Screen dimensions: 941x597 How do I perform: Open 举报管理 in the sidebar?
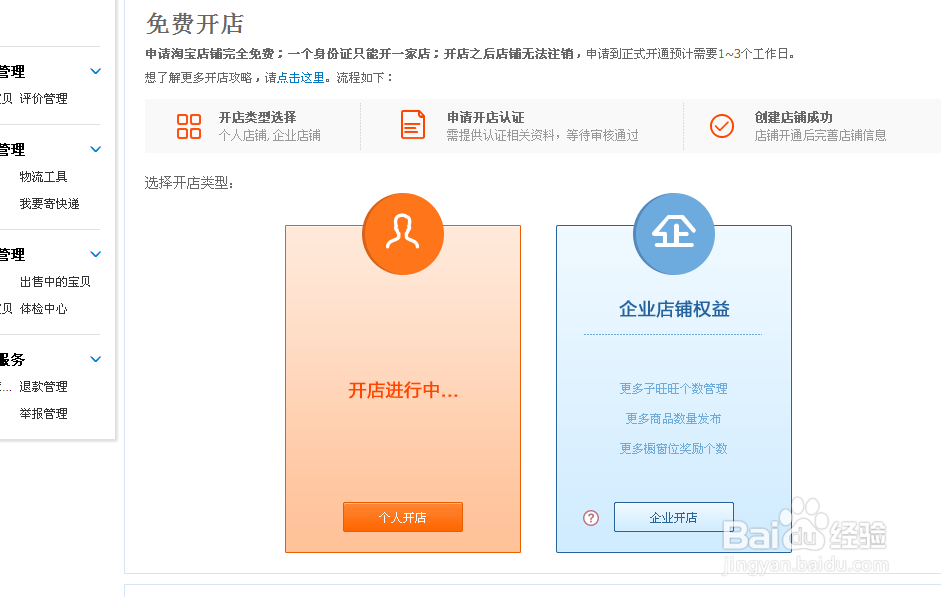(x=43, y=413)
